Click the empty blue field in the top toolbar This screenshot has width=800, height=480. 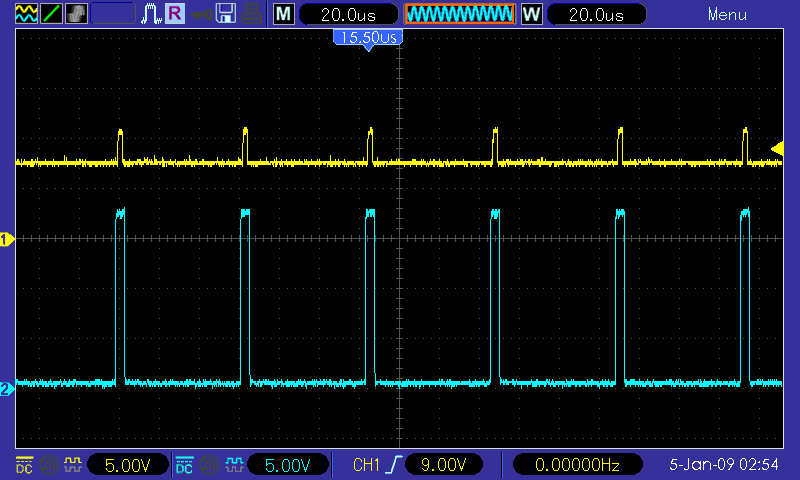click(x=113, y=14)
